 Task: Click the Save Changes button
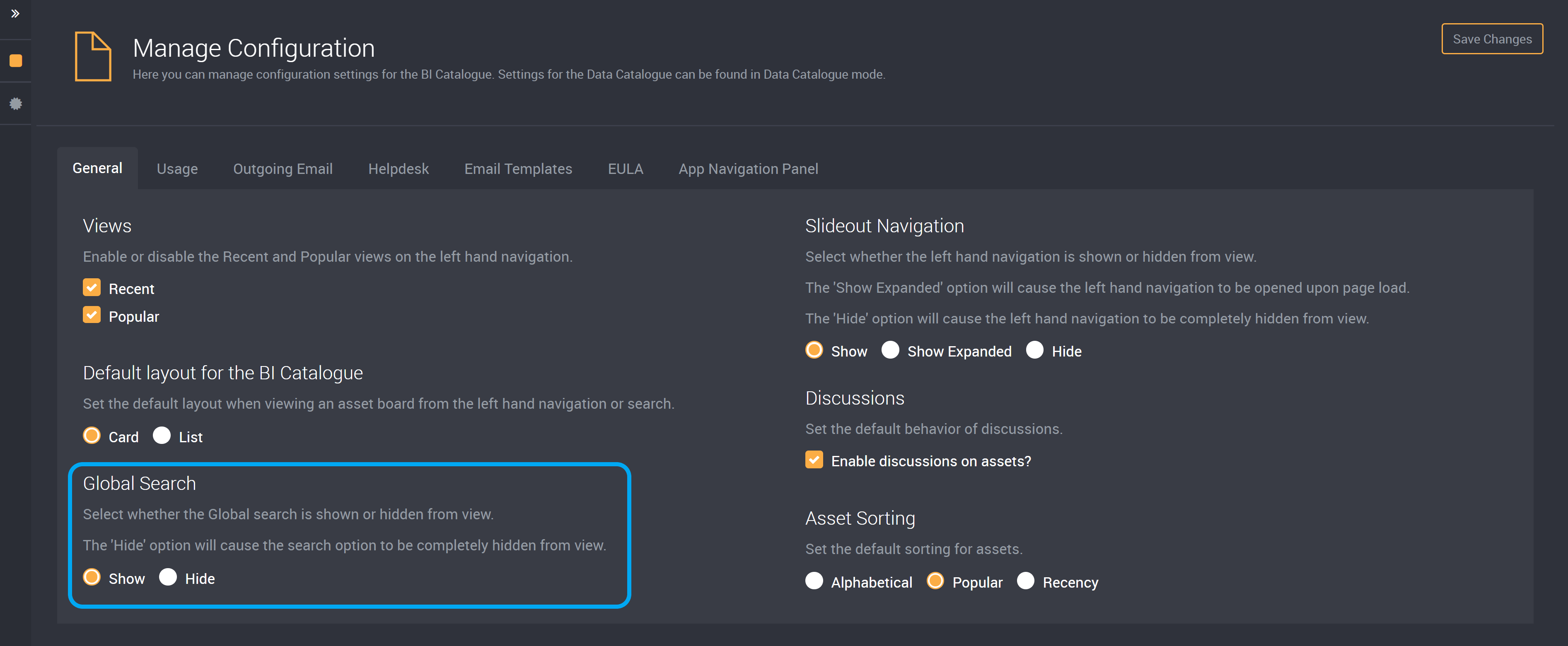click(x=1491, y=39)
